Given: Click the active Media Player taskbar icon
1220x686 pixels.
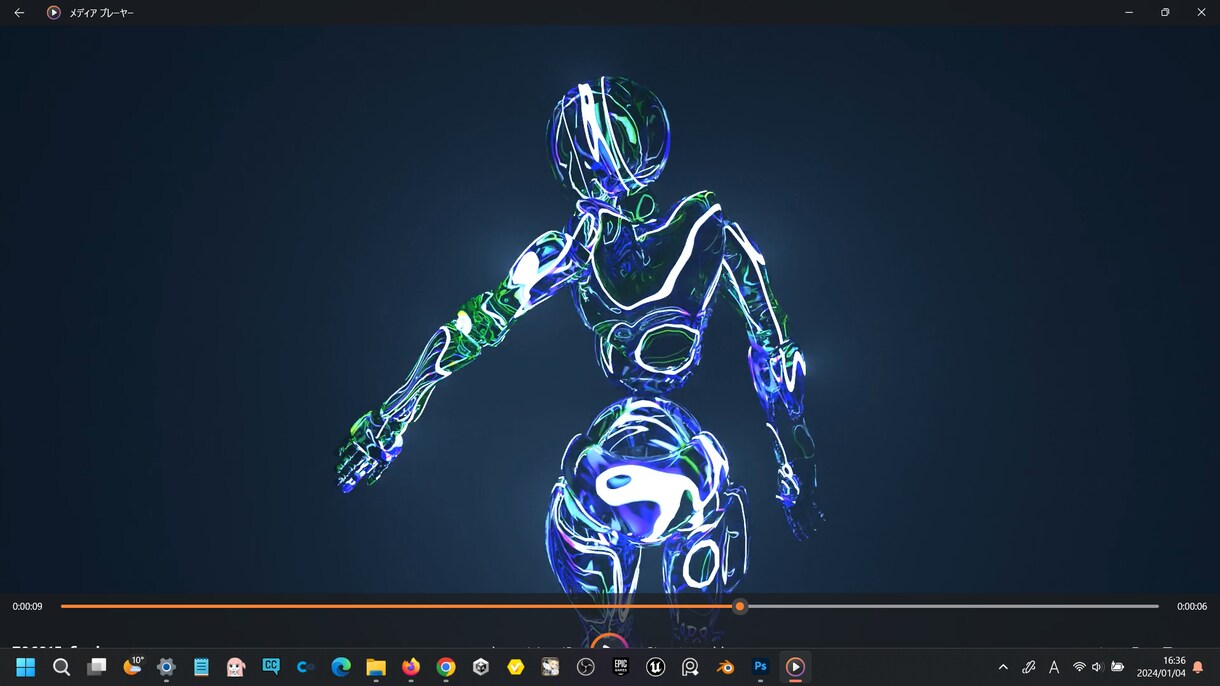Looking at the screenshot, I should click(x=795, y=667).
